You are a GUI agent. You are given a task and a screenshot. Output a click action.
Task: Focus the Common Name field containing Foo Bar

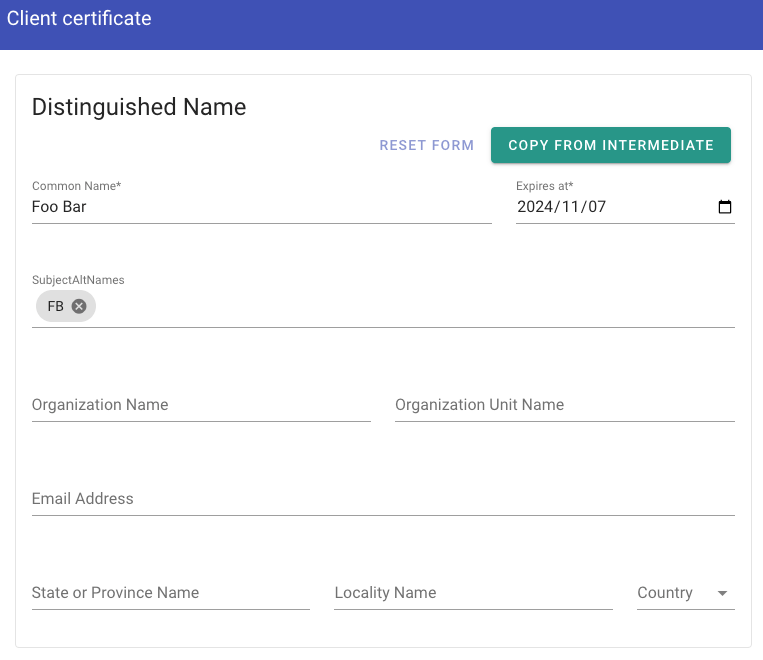(262, 207)
